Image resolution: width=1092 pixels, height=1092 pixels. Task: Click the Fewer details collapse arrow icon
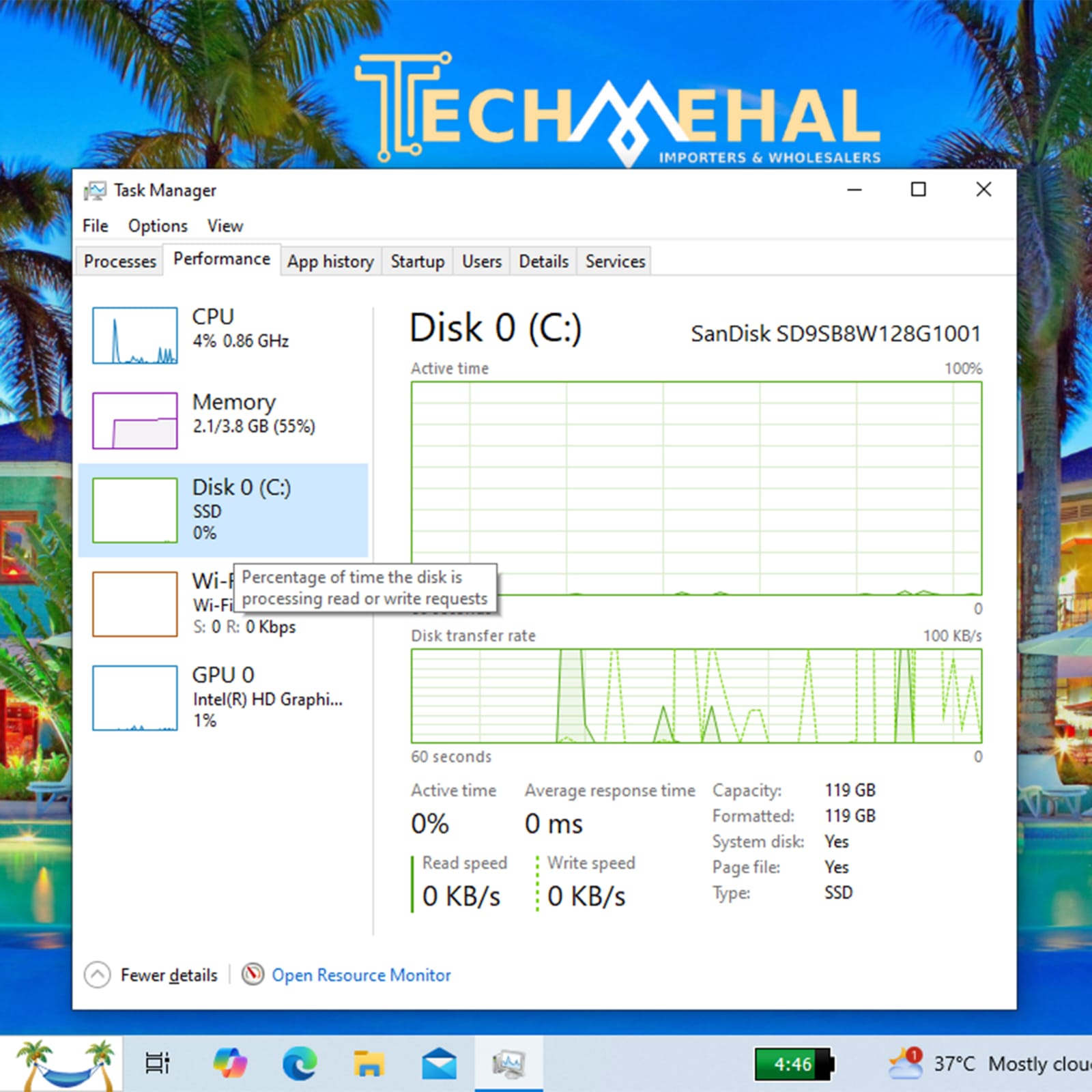[x=97, y=975]
